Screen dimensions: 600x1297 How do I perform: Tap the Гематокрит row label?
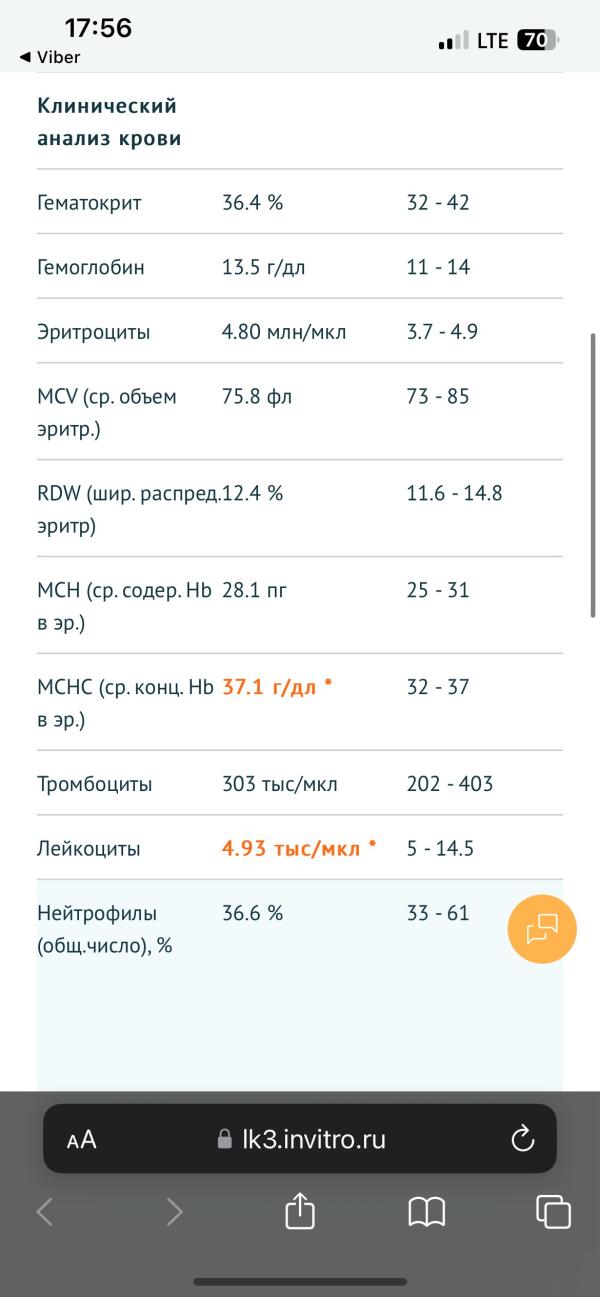90,203
